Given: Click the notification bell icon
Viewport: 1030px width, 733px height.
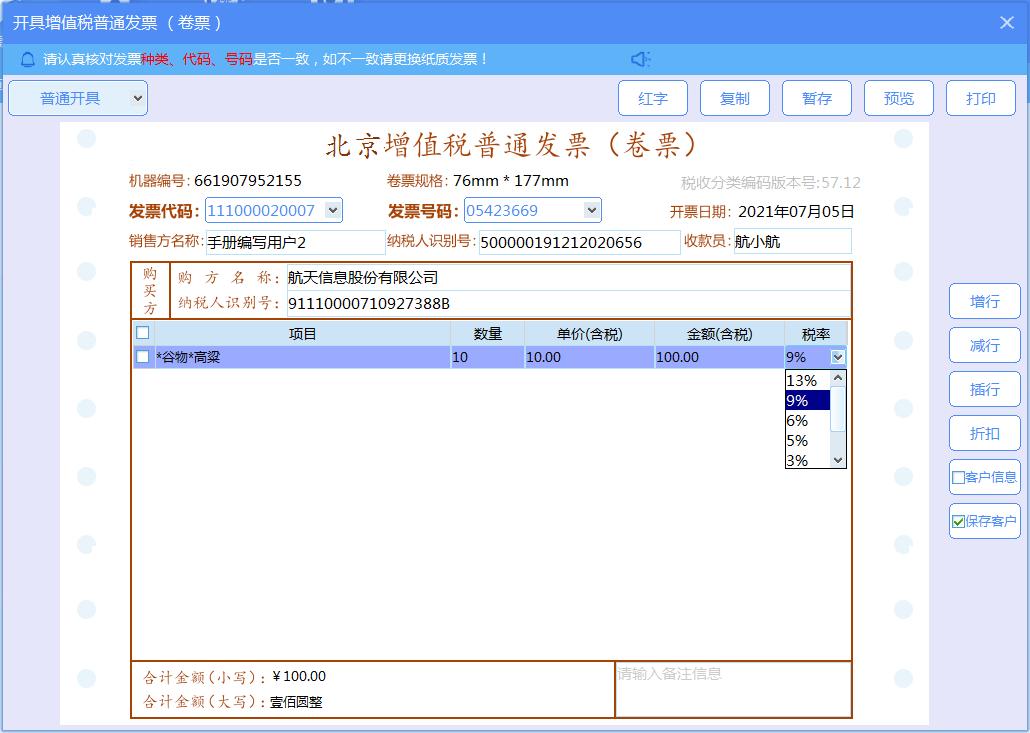Looking at the screenshot, I should pos(27,60).
